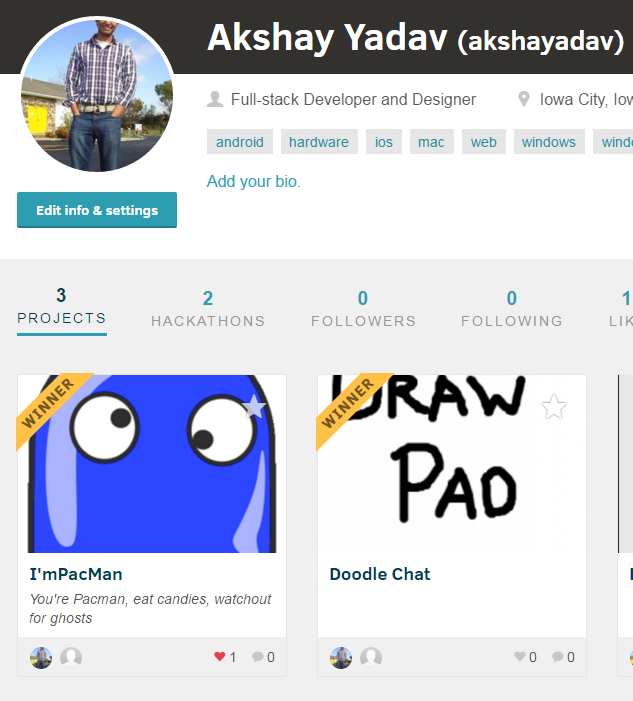Screen dimensions: 633x701
Task: Open second gray avatar on Doodle Chat card
Action: (x=371, y=657)
